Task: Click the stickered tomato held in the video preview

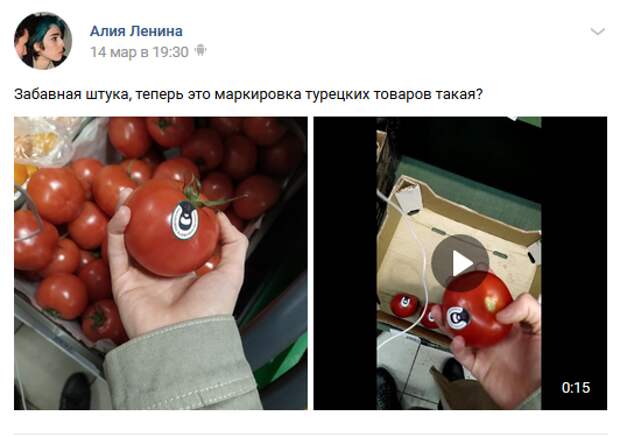Action: click(x=477, y=308)
